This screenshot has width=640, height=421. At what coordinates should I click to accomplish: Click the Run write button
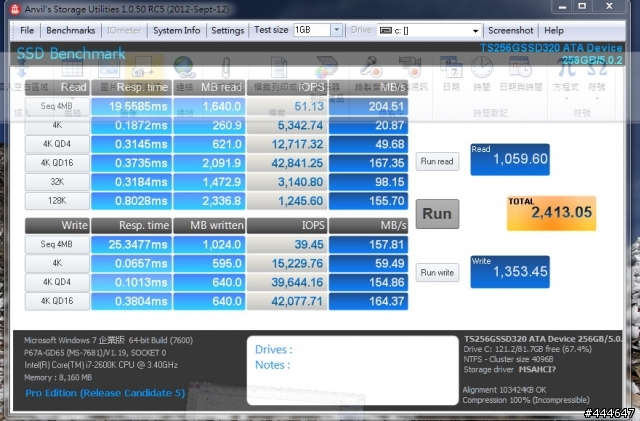point(437,272)
